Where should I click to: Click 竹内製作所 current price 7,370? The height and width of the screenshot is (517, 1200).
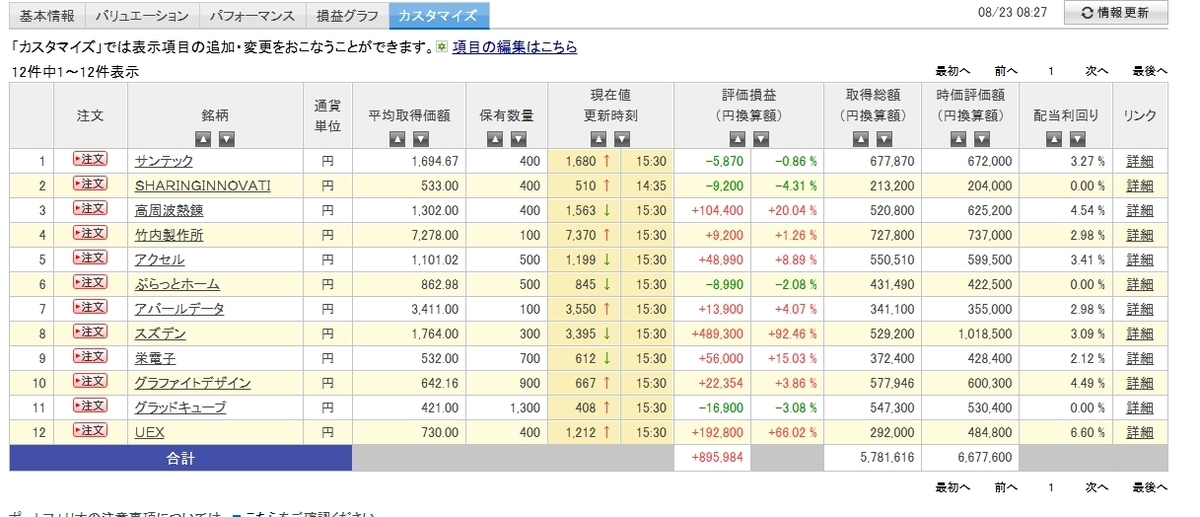581,235
